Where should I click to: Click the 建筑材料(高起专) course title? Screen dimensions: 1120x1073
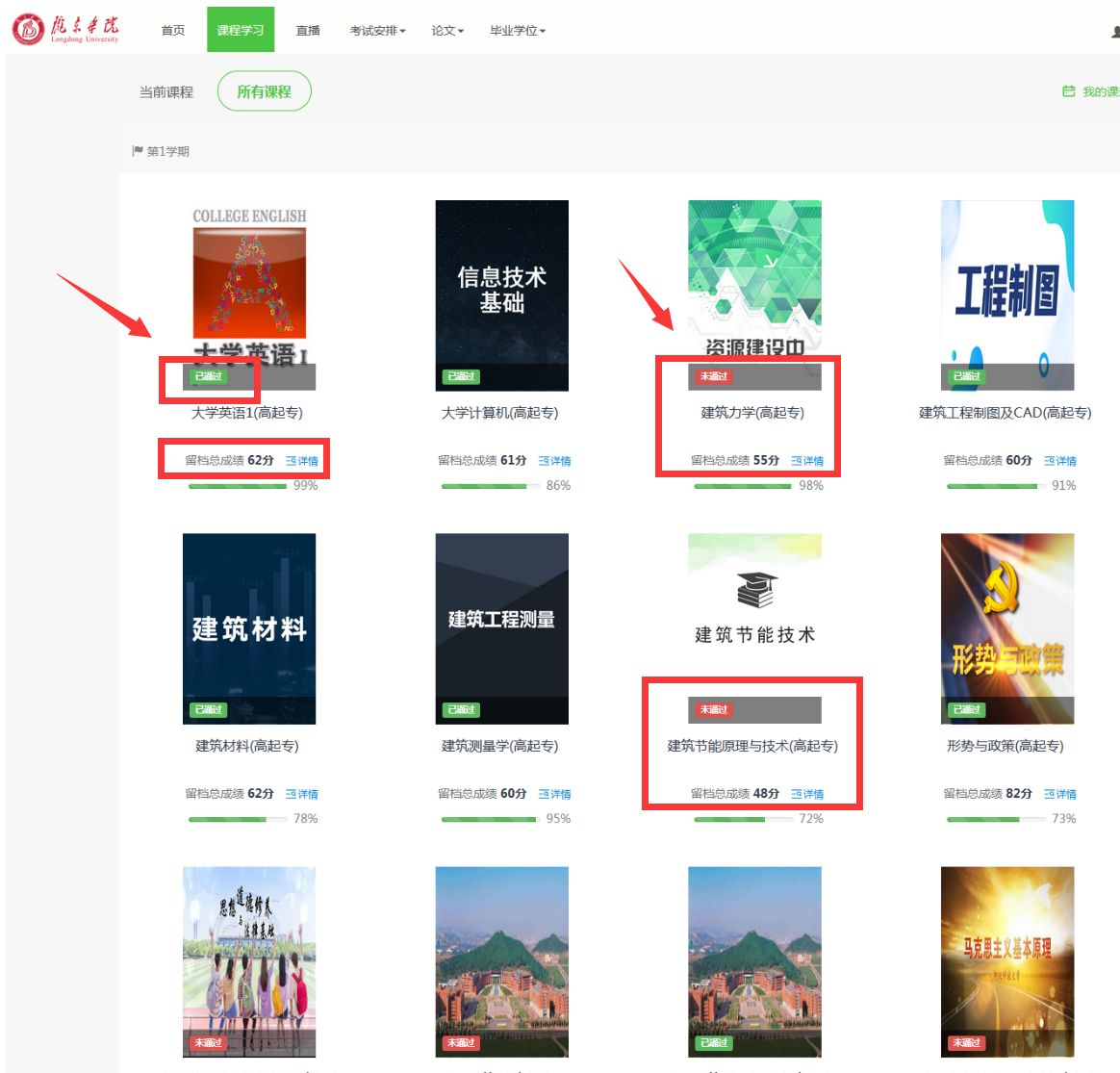click(x=247, y=746)
